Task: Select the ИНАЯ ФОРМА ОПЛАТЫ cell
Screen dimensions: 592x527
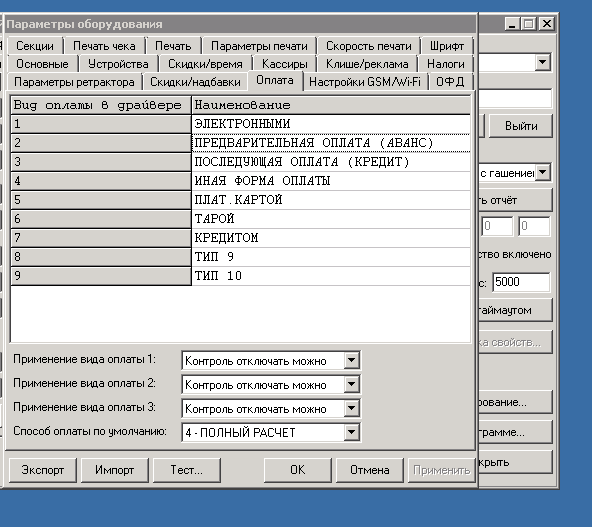Action: (331, 181)
